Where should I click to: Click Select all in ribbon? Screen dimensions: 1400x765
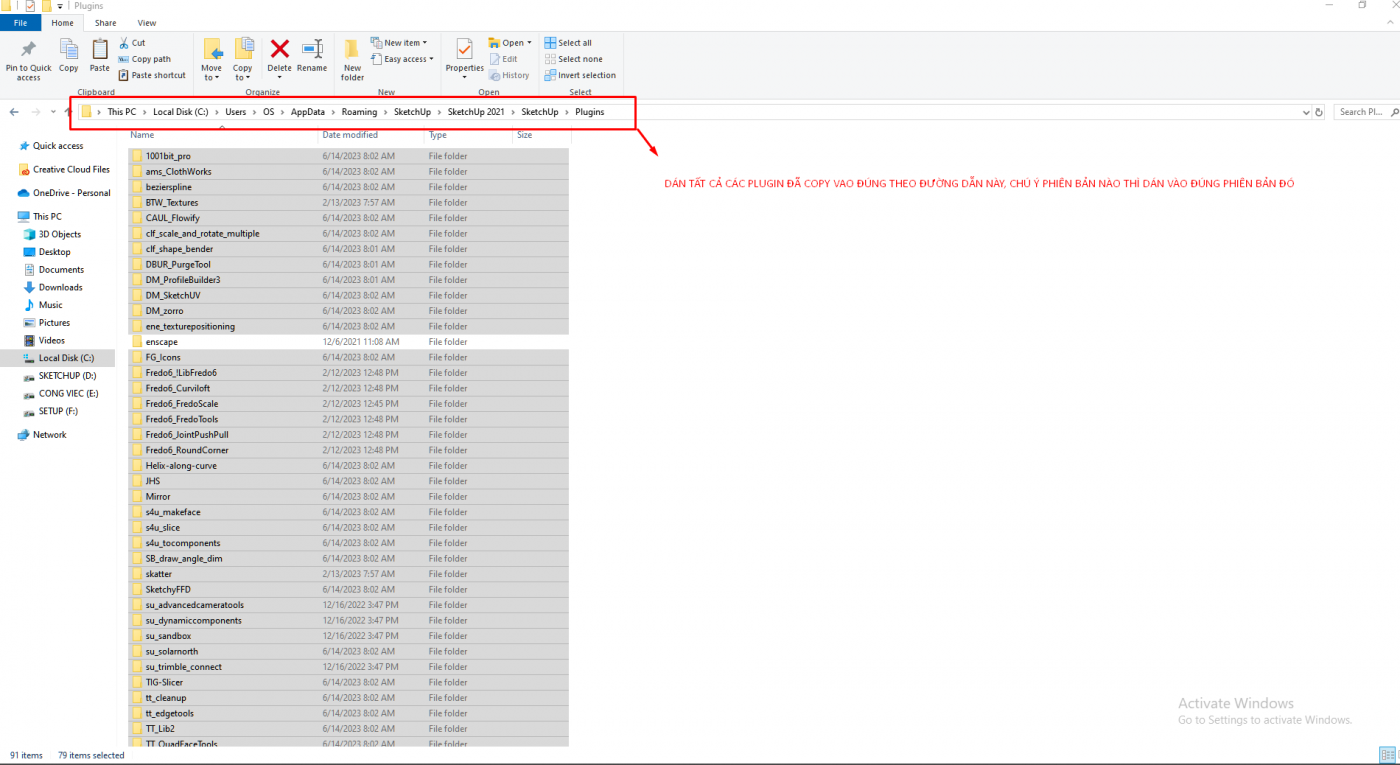click(x=567, y=43)
